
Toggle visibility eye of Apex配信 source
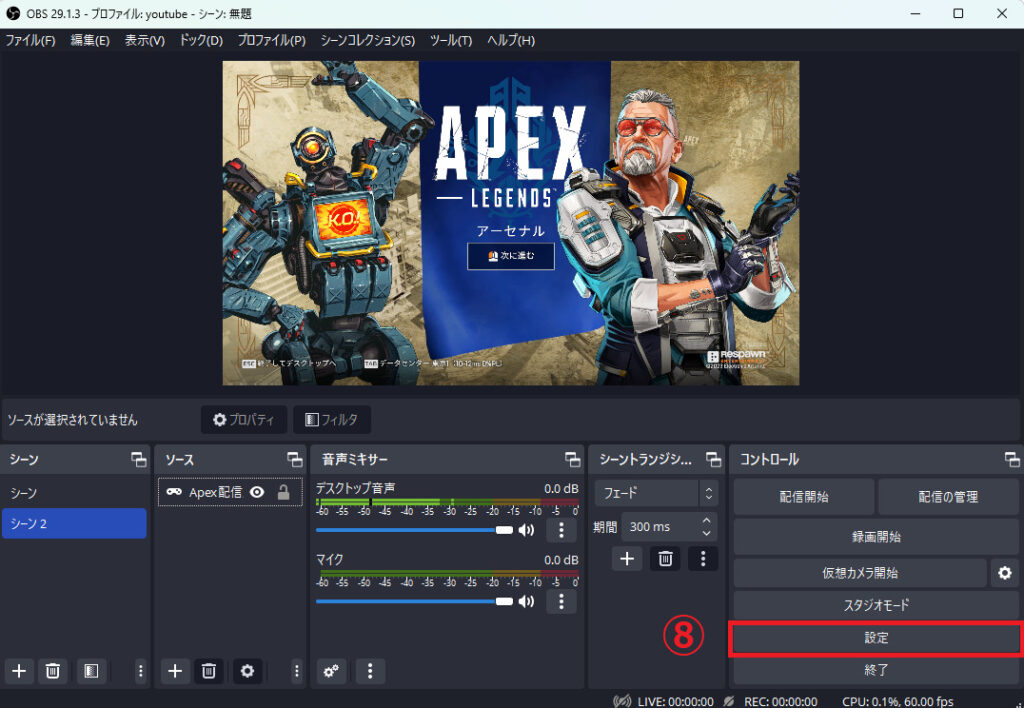tap(257, 492)
